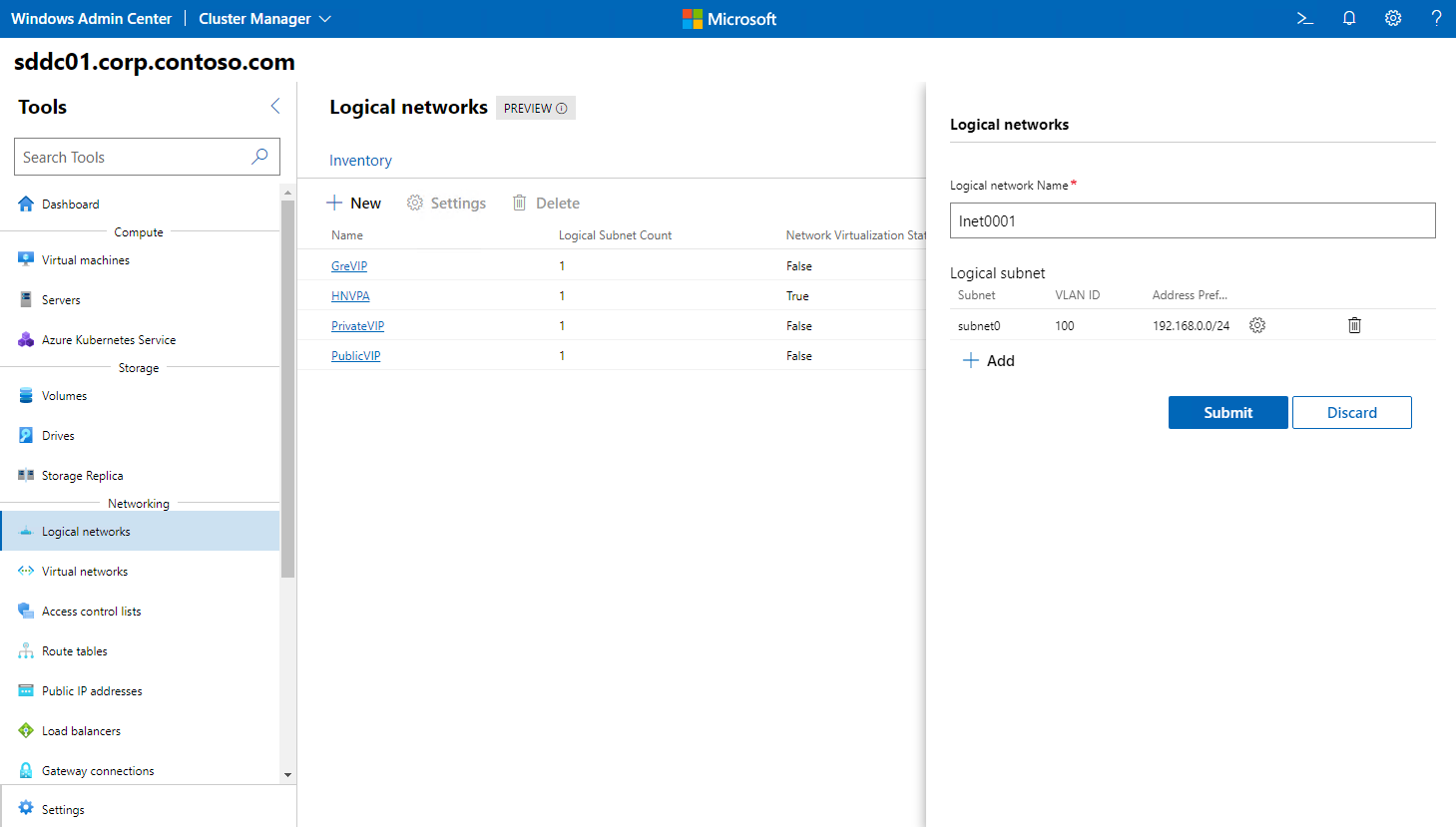Click the Storage Replica icon
This screenshot has height=827, width=1456.
point(26,475)
